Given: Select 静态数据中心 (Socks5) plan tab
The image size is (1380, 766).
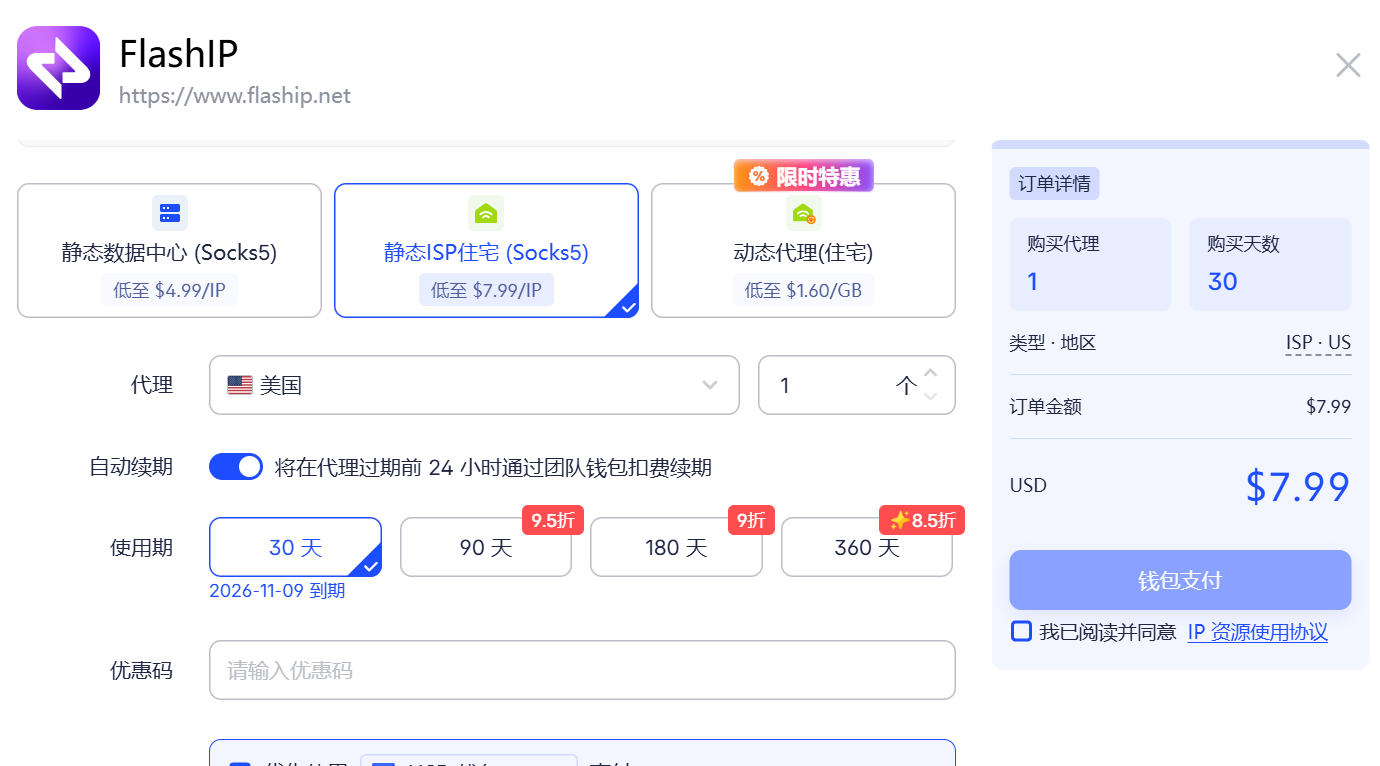Looking at the screenshot, I should [x=170, y=250].
